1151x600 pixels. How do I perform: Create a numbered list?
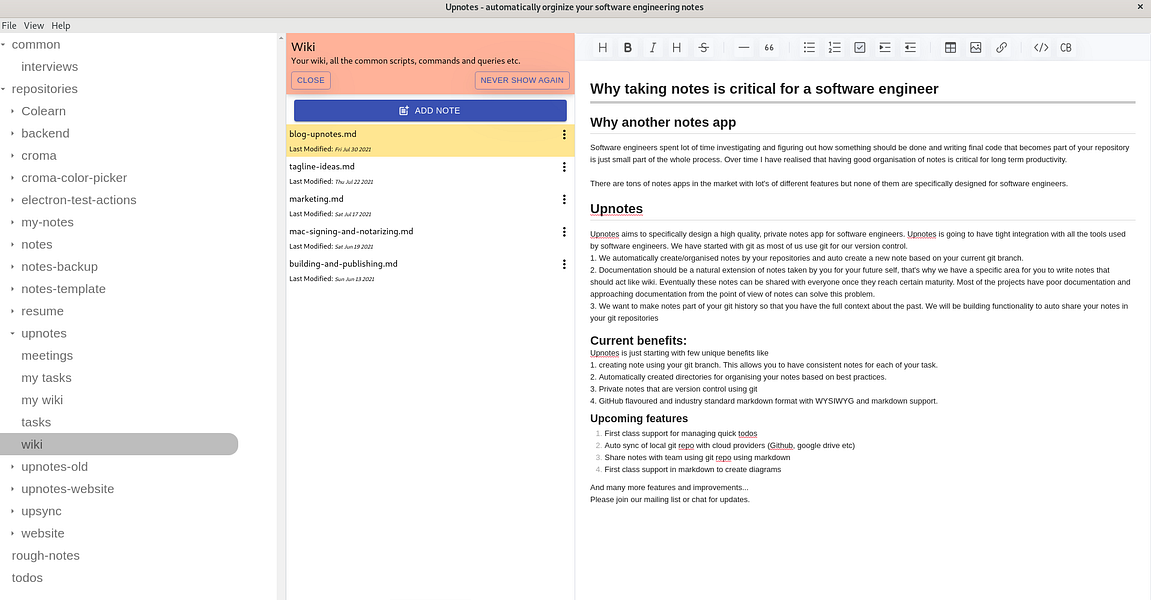[x=835, y=48]
